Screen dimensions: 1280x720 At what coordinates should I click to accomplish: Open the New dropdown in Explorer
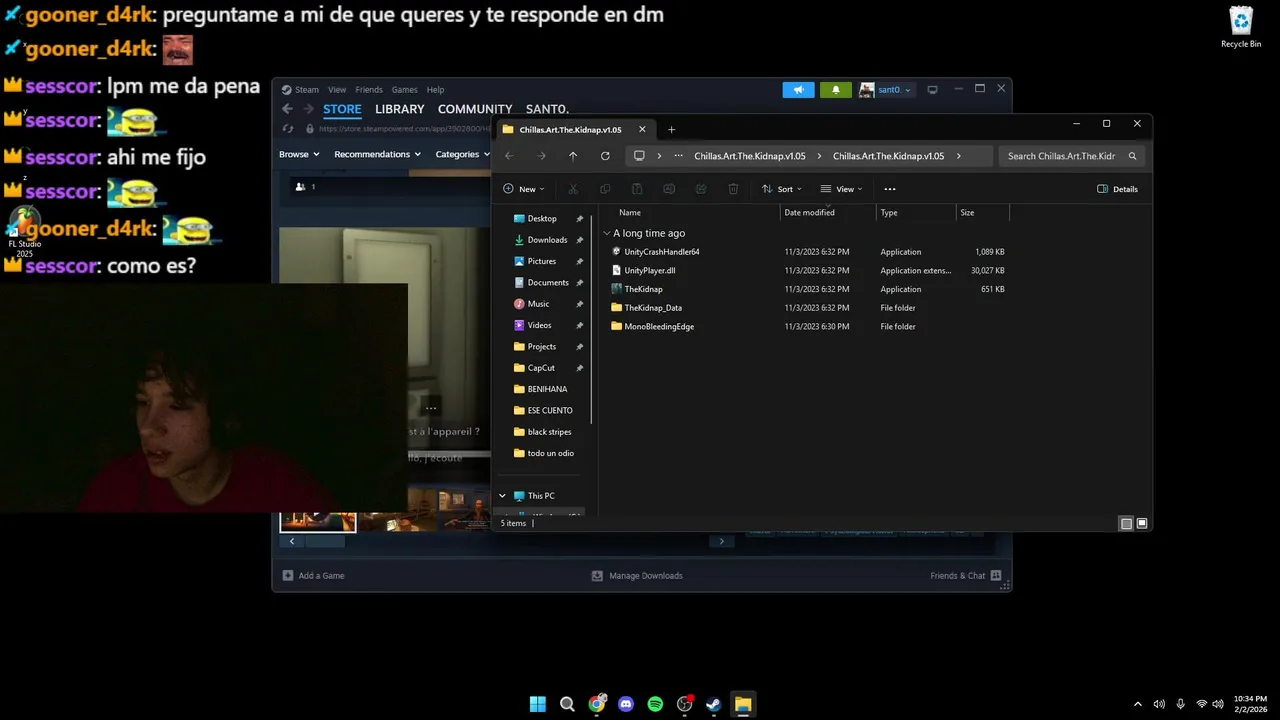click(524, 189)
